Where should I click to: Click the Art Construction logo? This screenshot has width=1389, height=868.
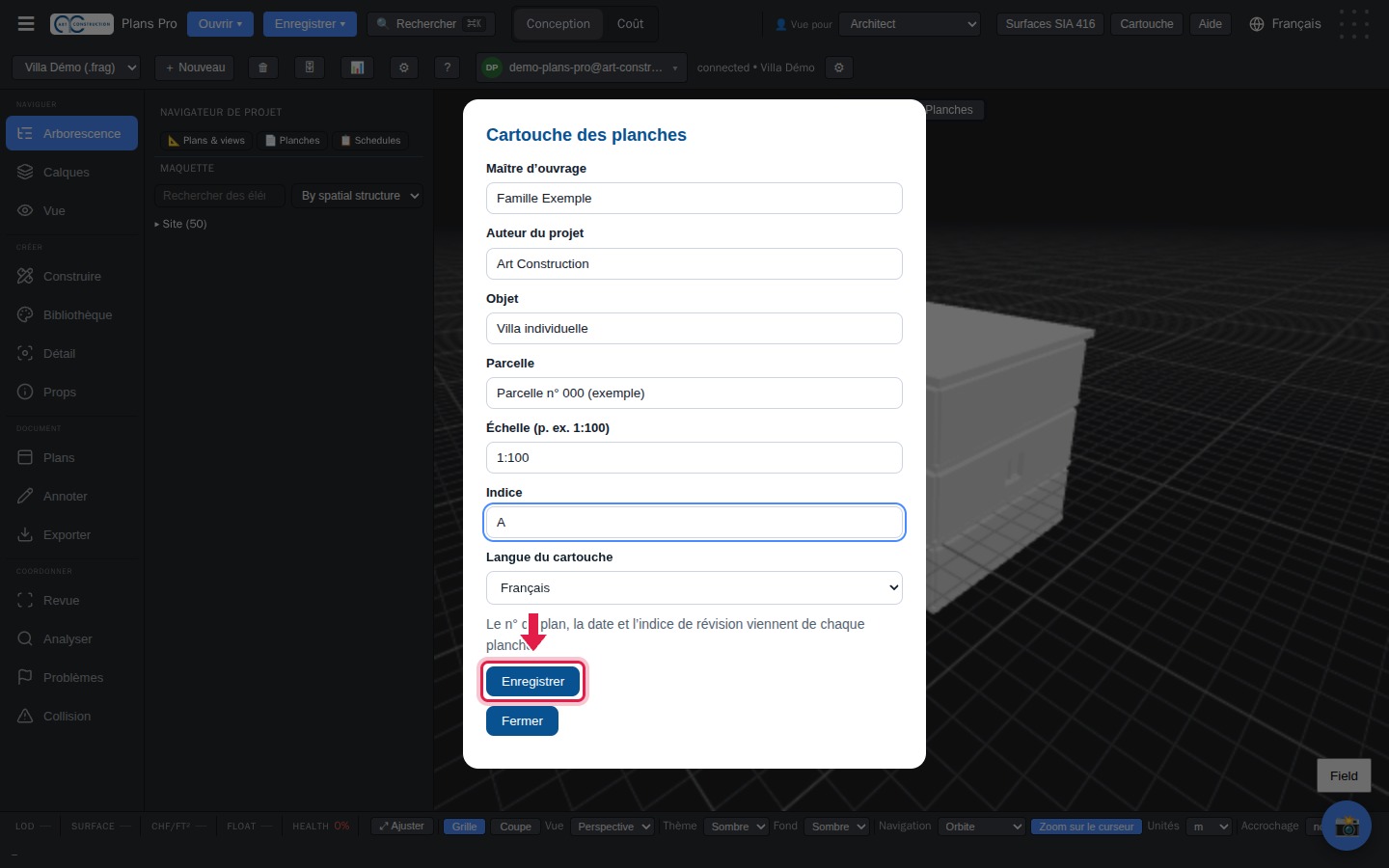click(82, 24)
